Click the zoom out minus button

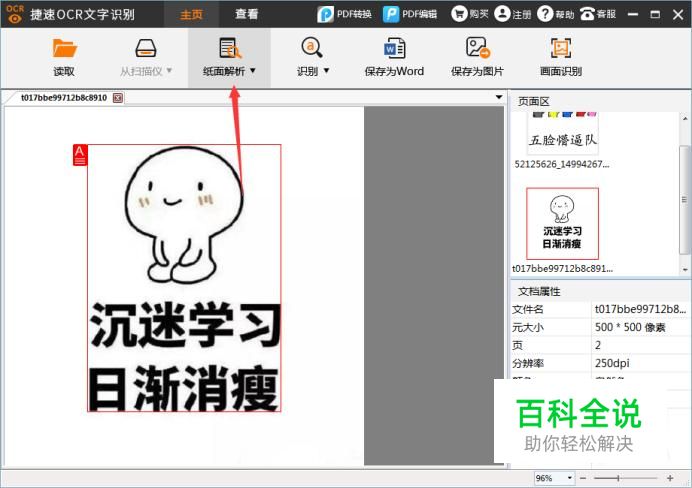click(583, 478)
